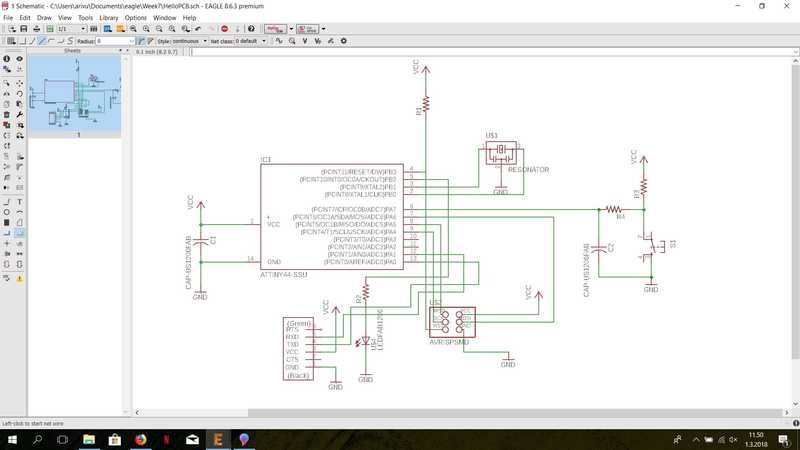
Task: Open File Explorer from the taskbar
Action: coord(89,439)
